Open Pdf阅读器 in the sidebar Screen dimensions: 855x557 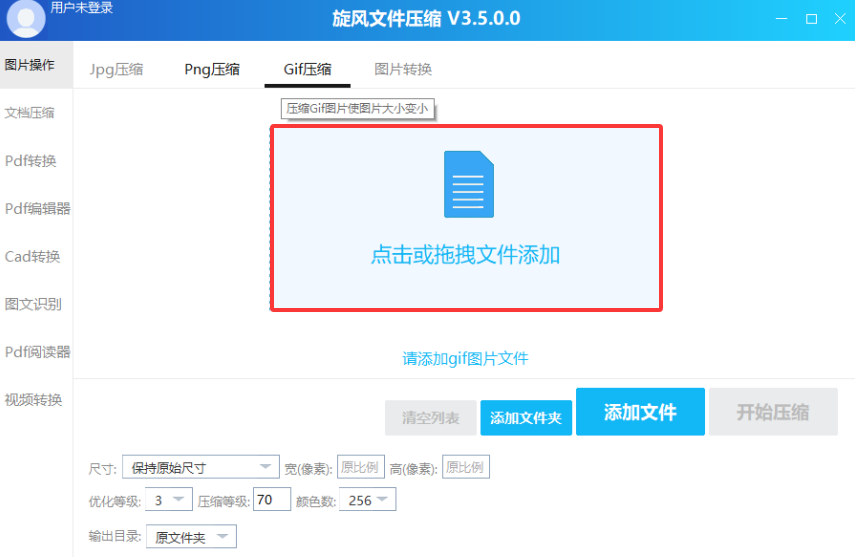point(36,352)
